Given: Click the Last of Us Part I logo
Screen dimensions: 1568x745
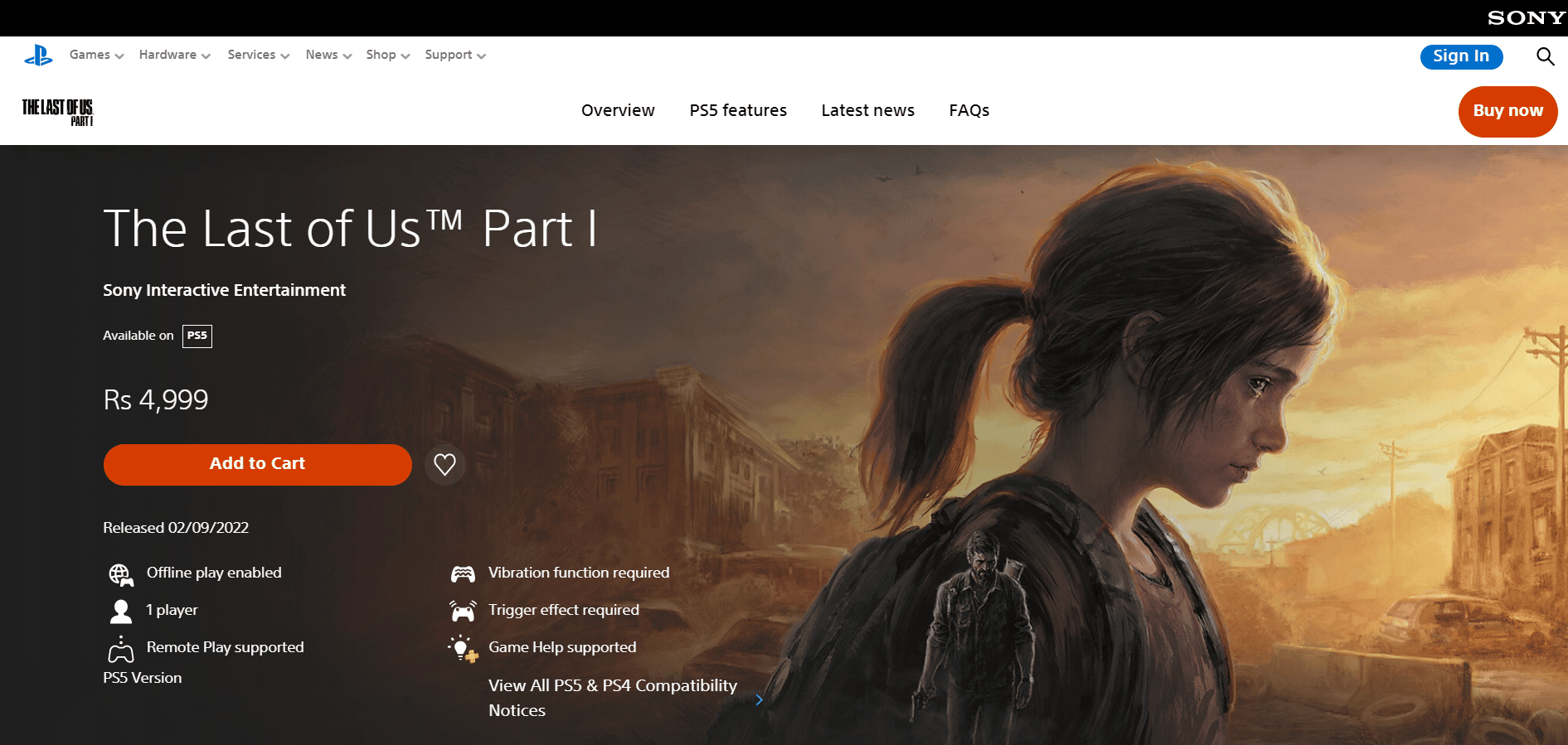Looking at the screenshot, I should 58,112.
